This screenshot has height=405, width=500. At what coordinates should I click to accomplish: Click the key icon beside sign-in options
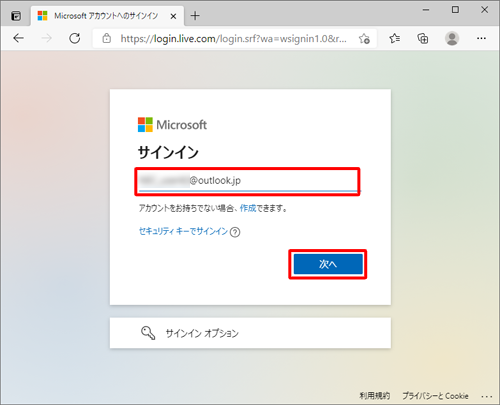[x=148, y=333]
